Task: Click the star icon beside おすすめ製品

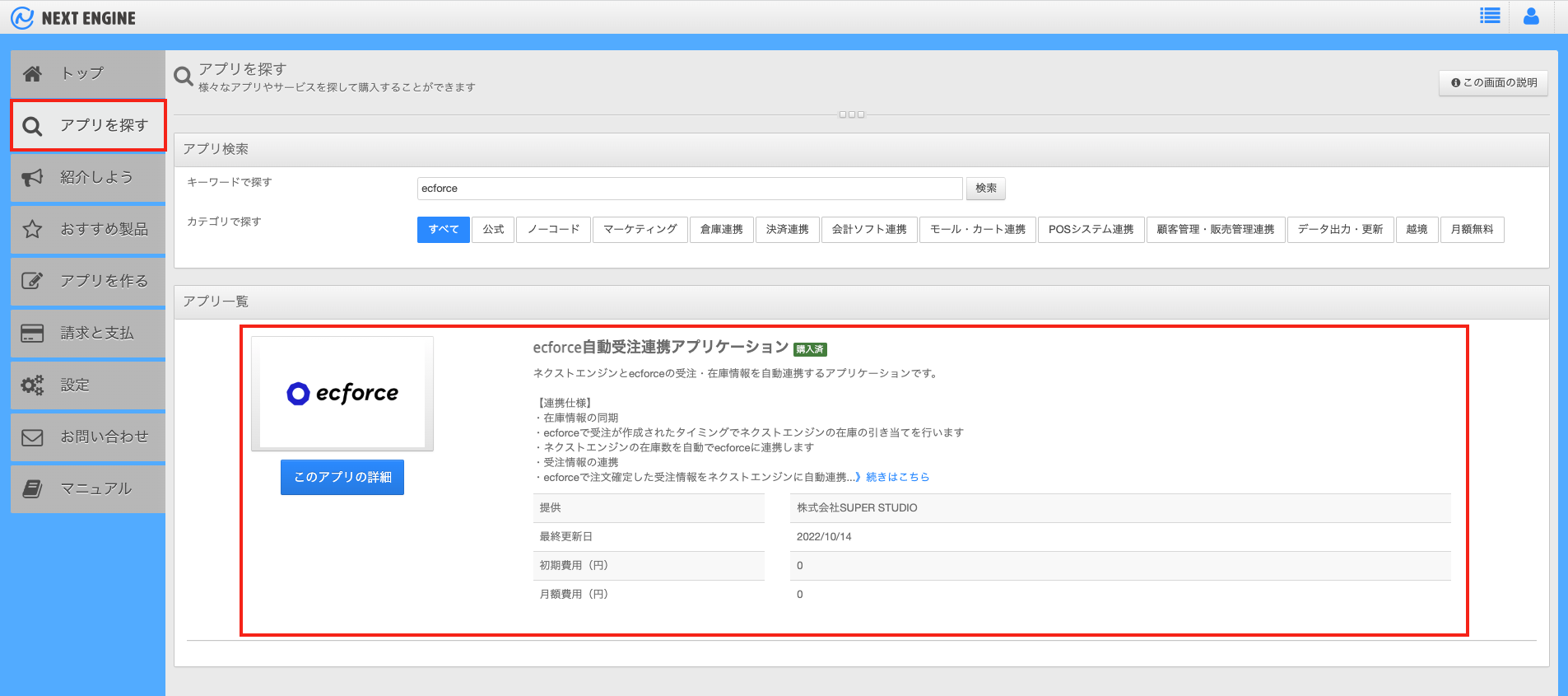Action: point(32,229)
